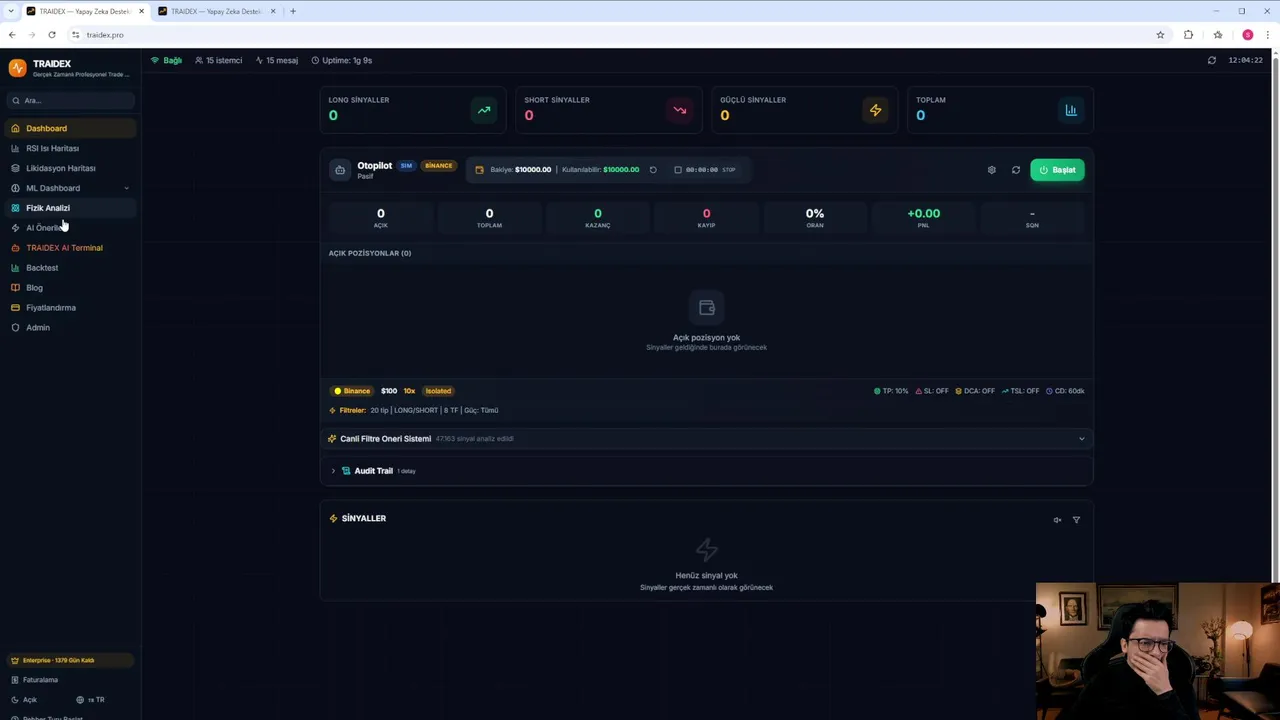
Task: Click the Enterprise plan badge
Action: (70, 660)
